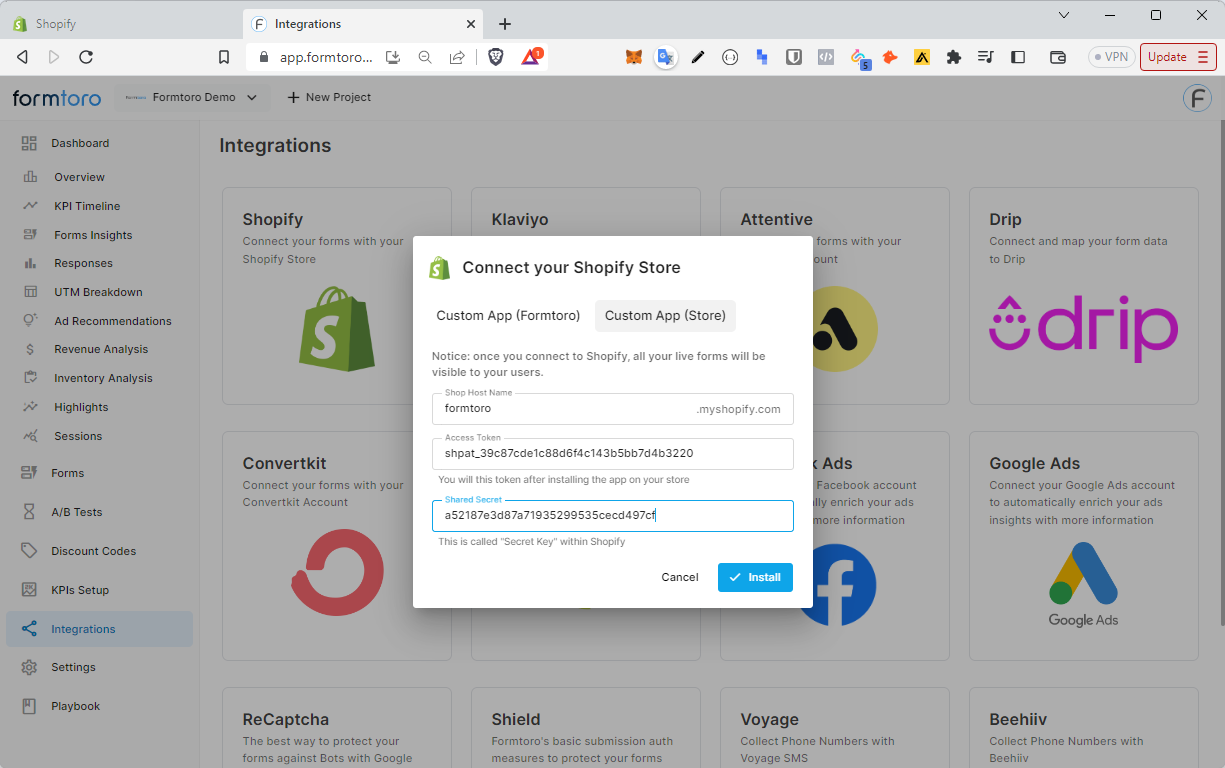Open the Drip integration card
This screenshot has width=1225, height=768.
pyautogui.click(x=1084, y=296)
